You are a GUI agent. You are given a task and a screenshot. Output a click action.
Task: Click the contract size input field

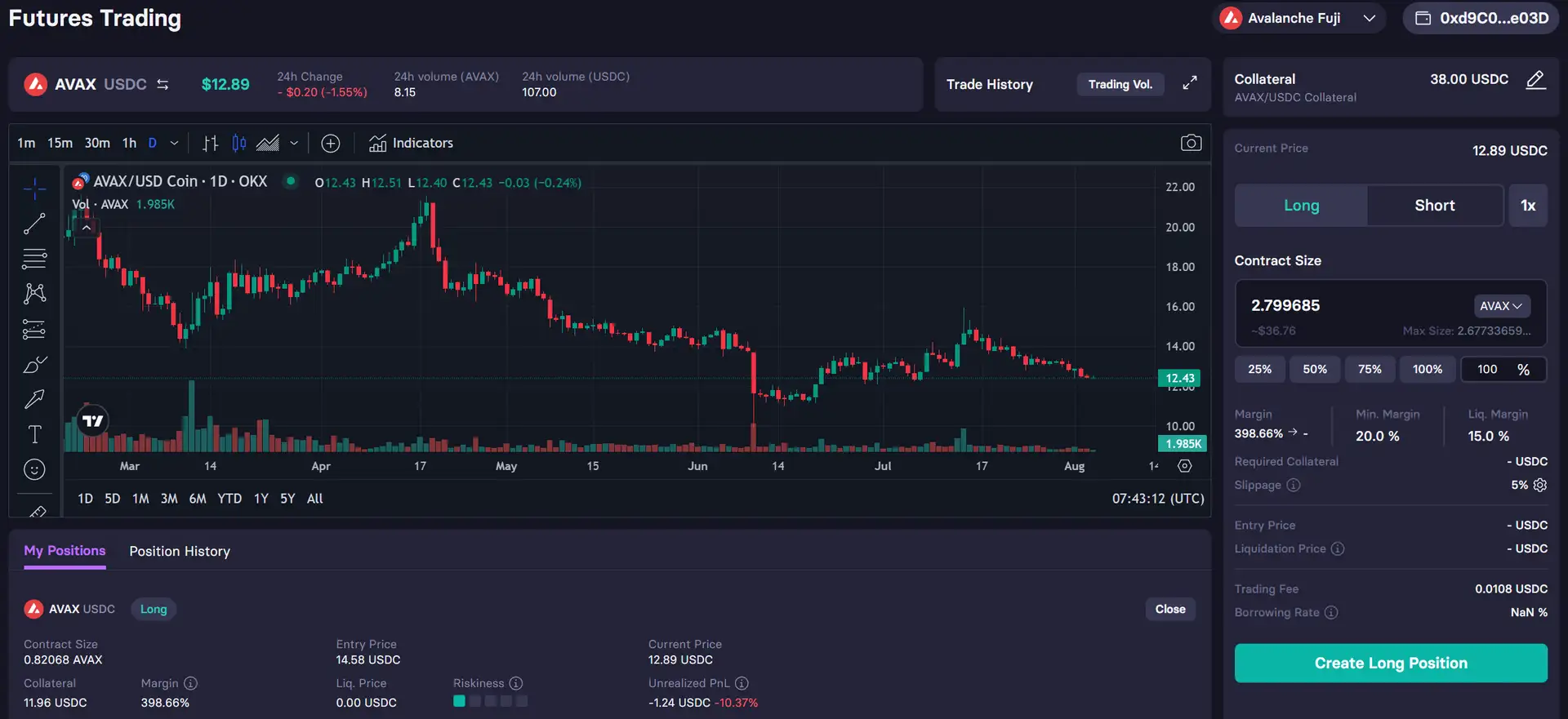point(1347,306)
